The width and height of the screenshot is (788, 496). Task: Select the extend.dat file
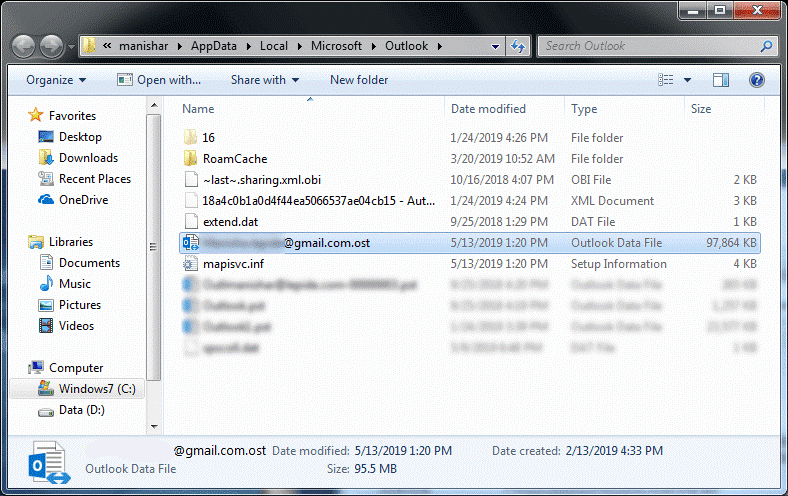(230, 222)
